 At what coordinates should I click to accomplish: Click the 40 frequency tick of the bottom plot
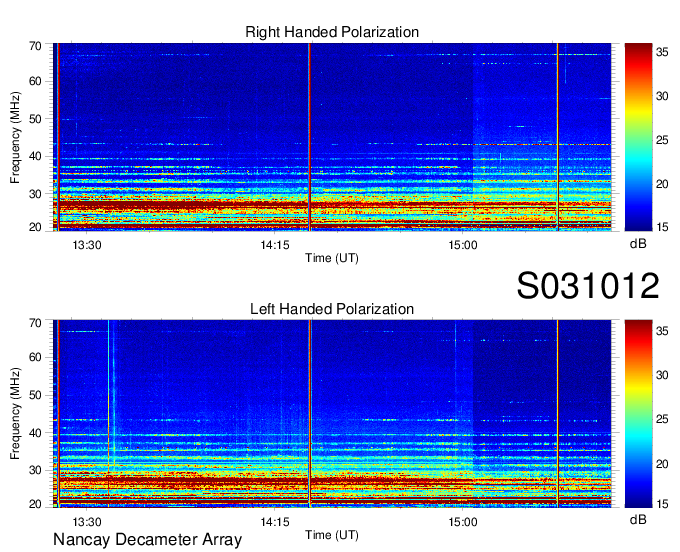pyautogui.click(x=36, y=433)
